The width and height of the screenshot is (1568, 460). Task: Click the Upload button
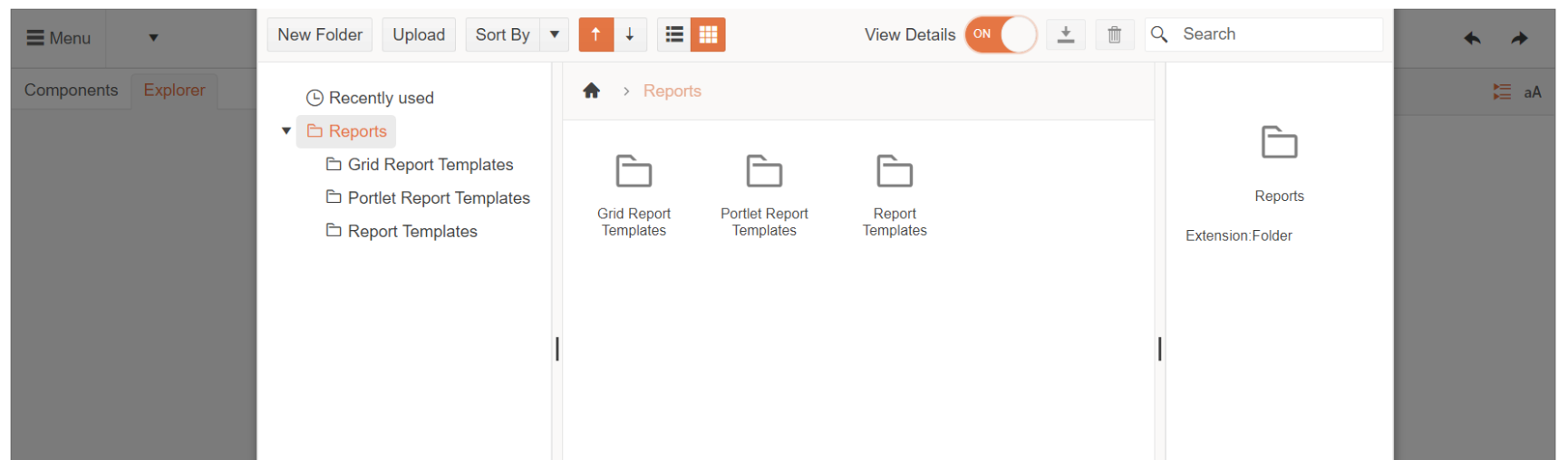click(419, 34)
